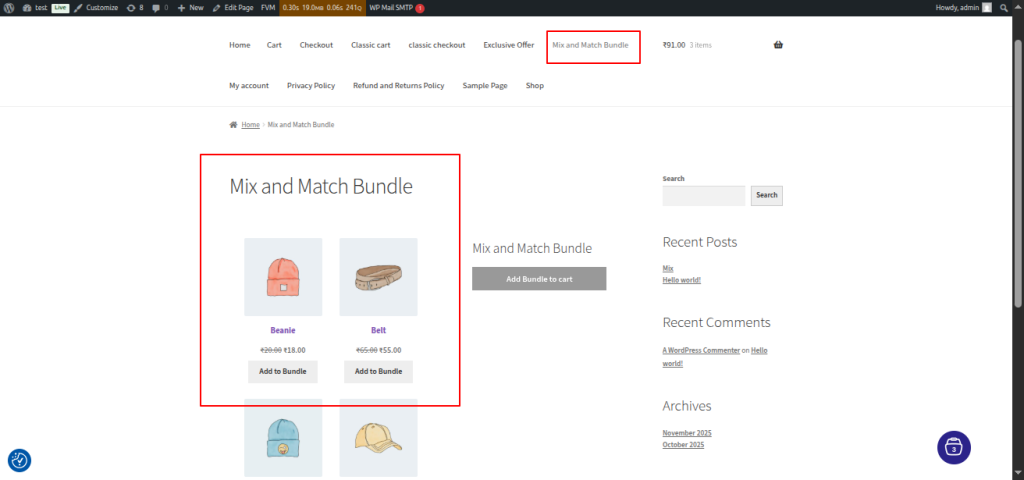Image resolution: width=1024 pixels, height=480 pixels.
Task: Click the breadcrumb home icon
Action: 233,125
